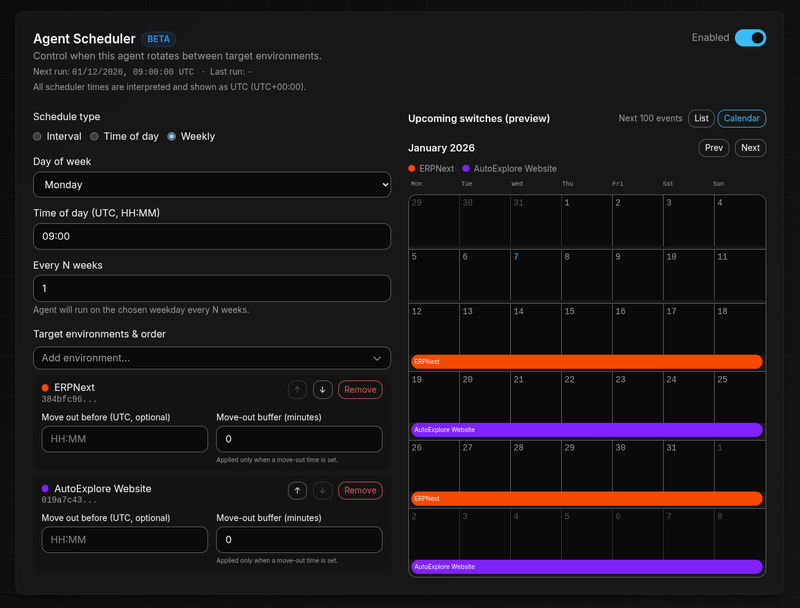
Task: Click the Every N weeks input box
Action: click(x=212, y=288)
